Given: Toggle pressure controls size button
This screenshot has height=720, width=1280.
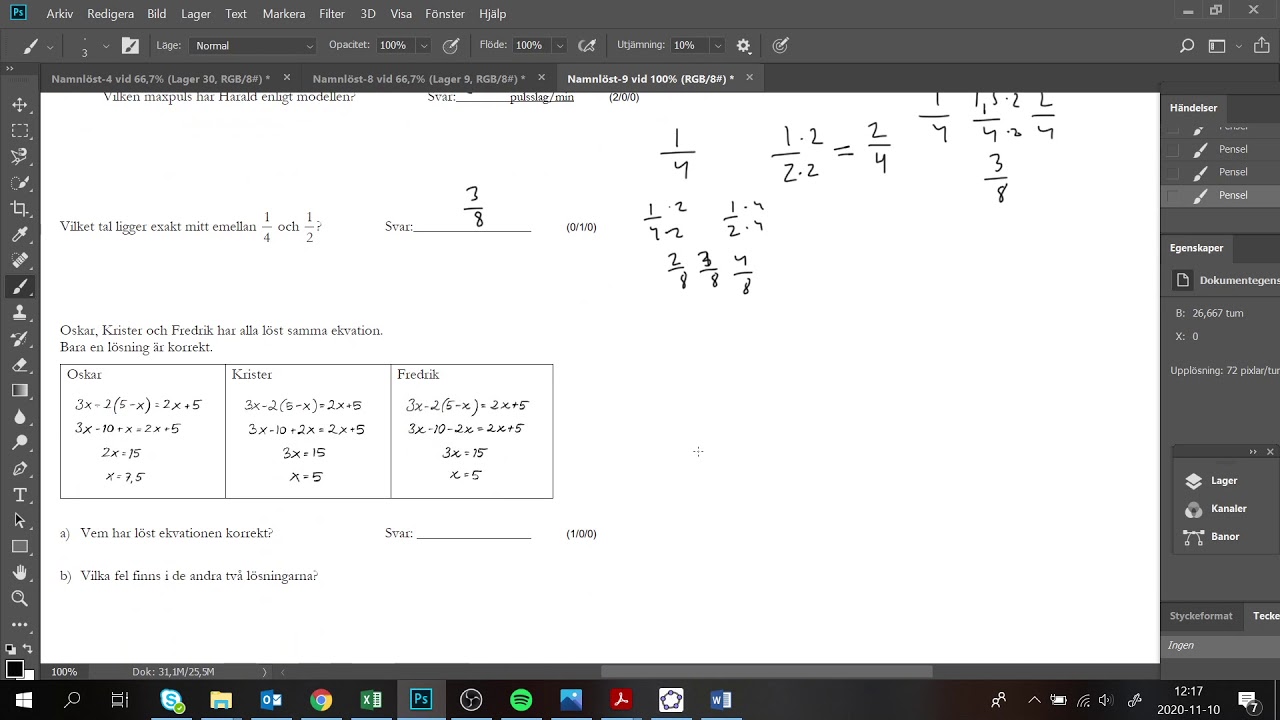Looking at the screenshot, I should [x=781, y=45].
